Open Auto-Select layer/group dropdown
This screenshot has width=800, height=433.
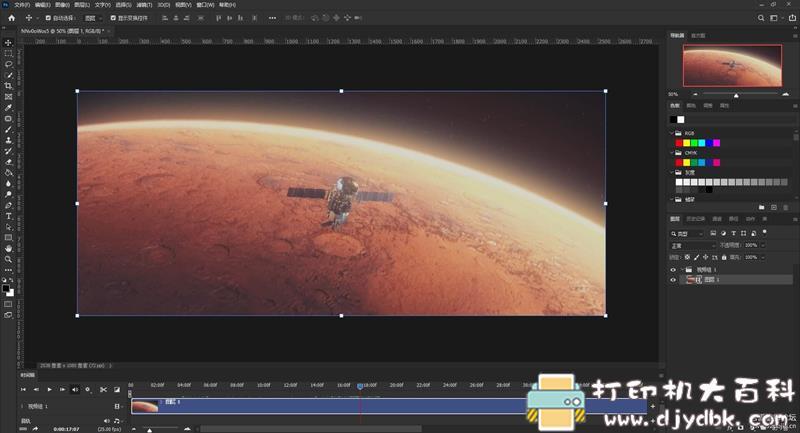click(93, 18)
